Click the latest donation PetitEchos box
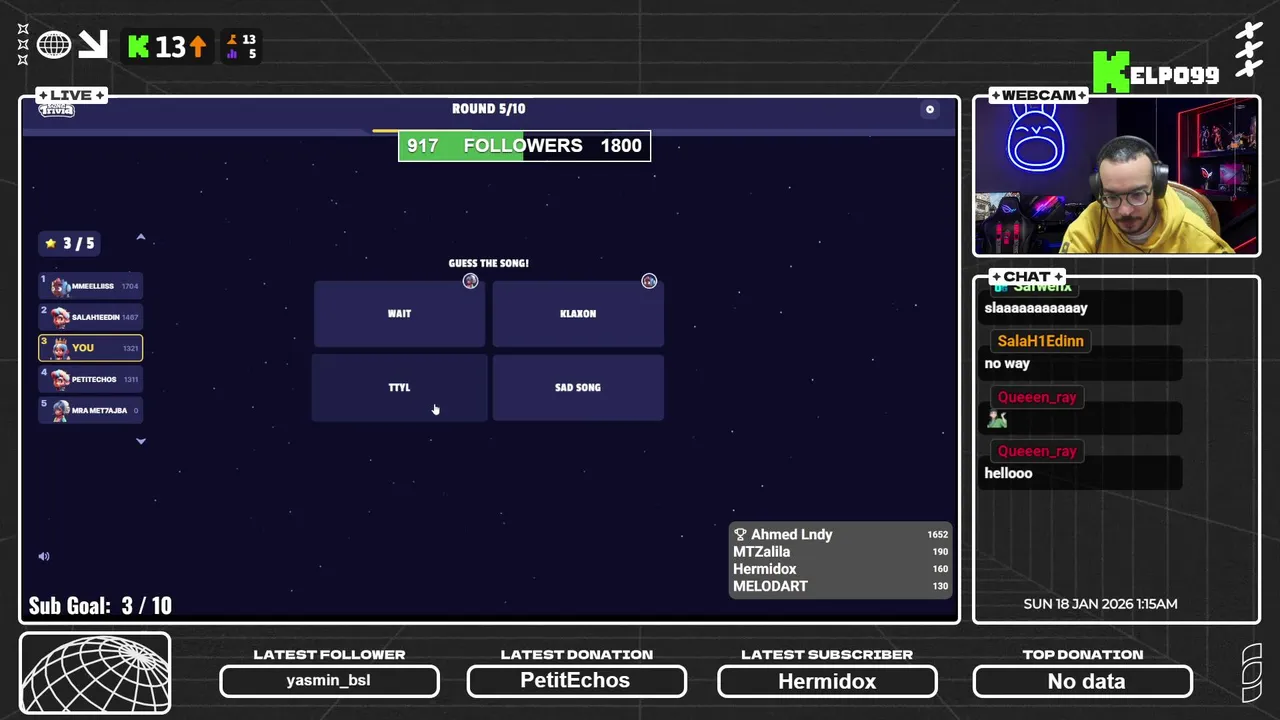This screenshot has height=720, width=1280. point(576,681)
